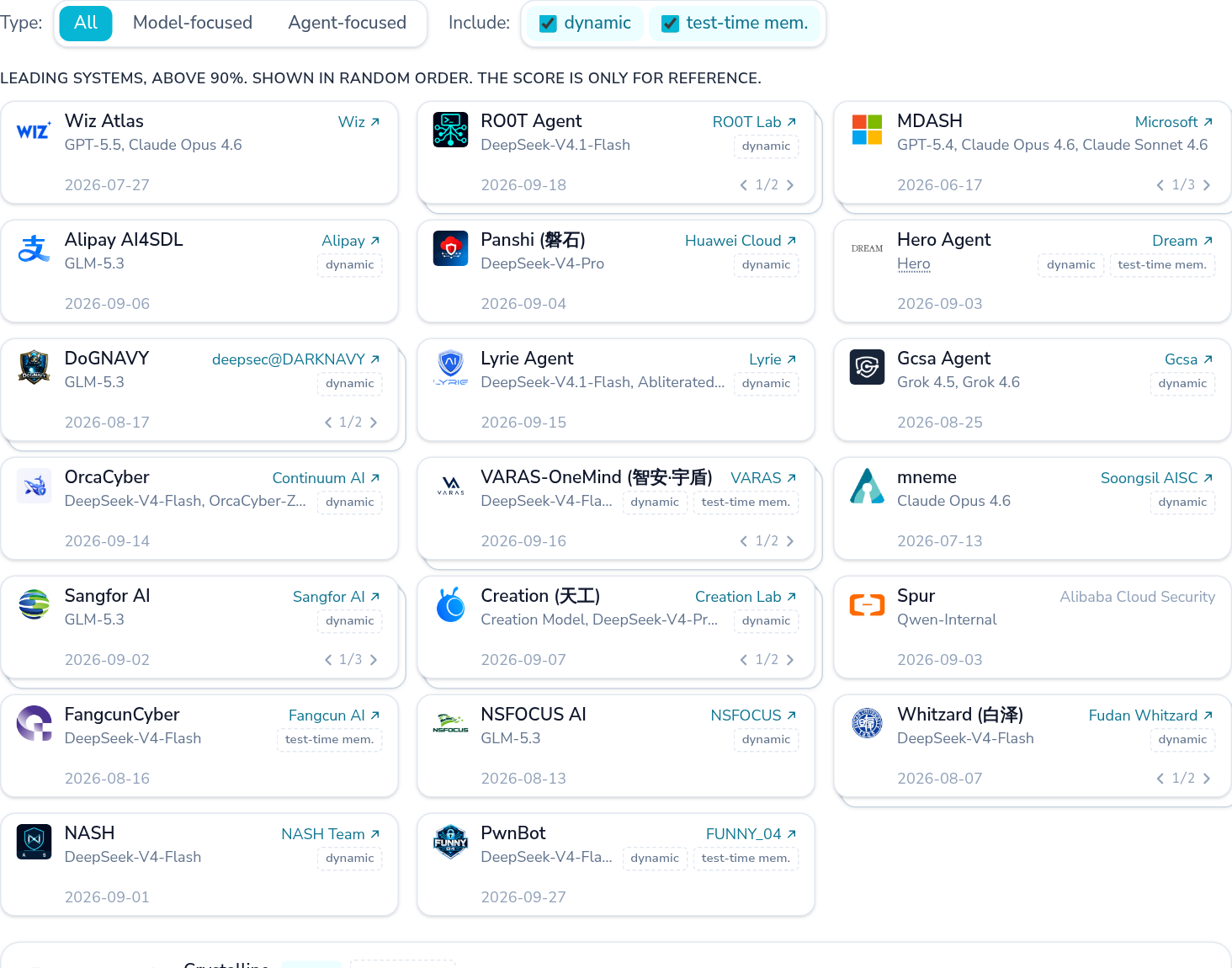This screenshot has height=968, width=1232.
Task: Go to previous entry on DoGNAVY card
Action: pyautogui.click(x=328, y=423)
